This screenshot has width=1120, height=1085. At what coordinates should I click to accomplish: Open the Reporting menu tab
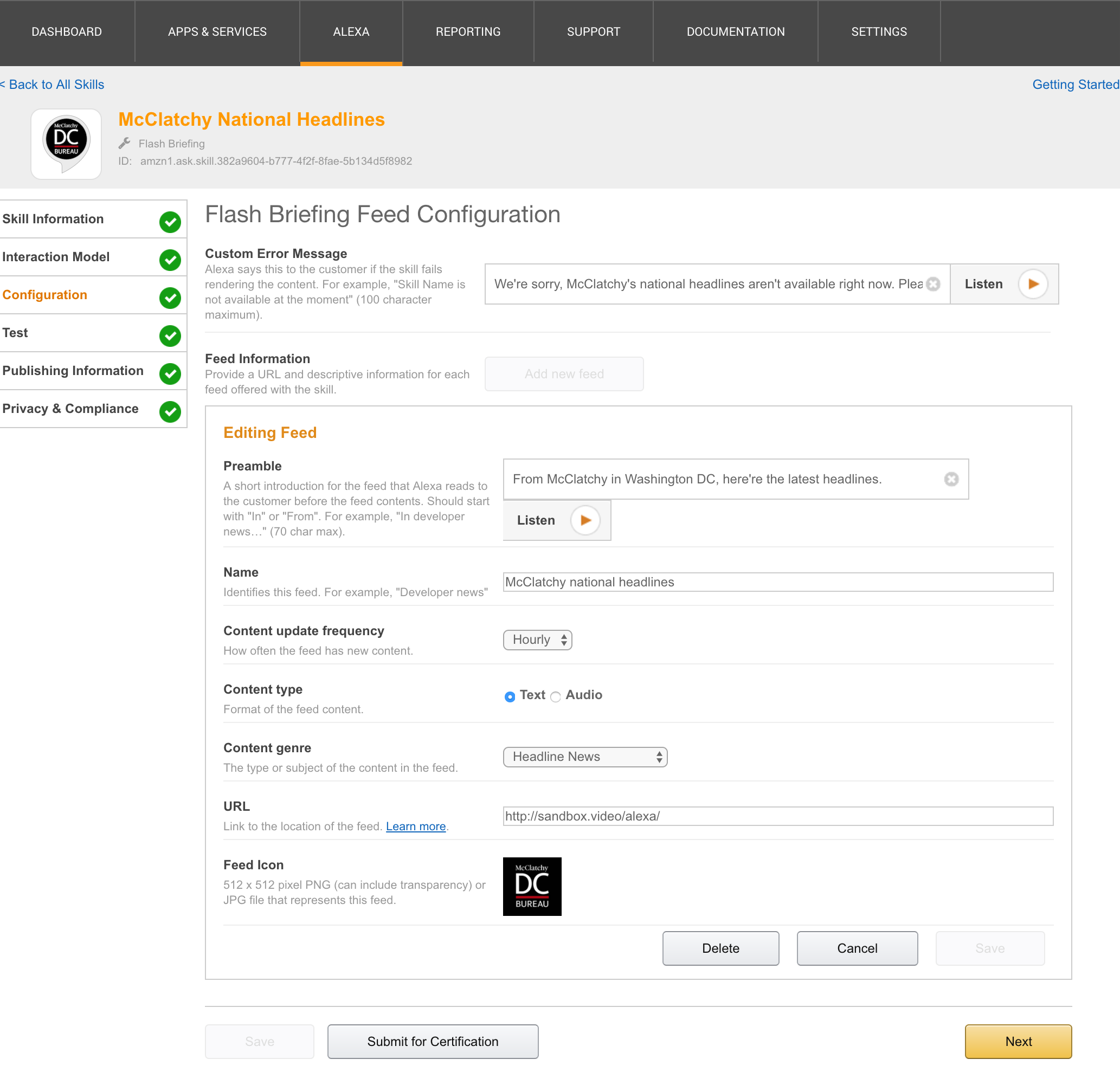(468, 32)
